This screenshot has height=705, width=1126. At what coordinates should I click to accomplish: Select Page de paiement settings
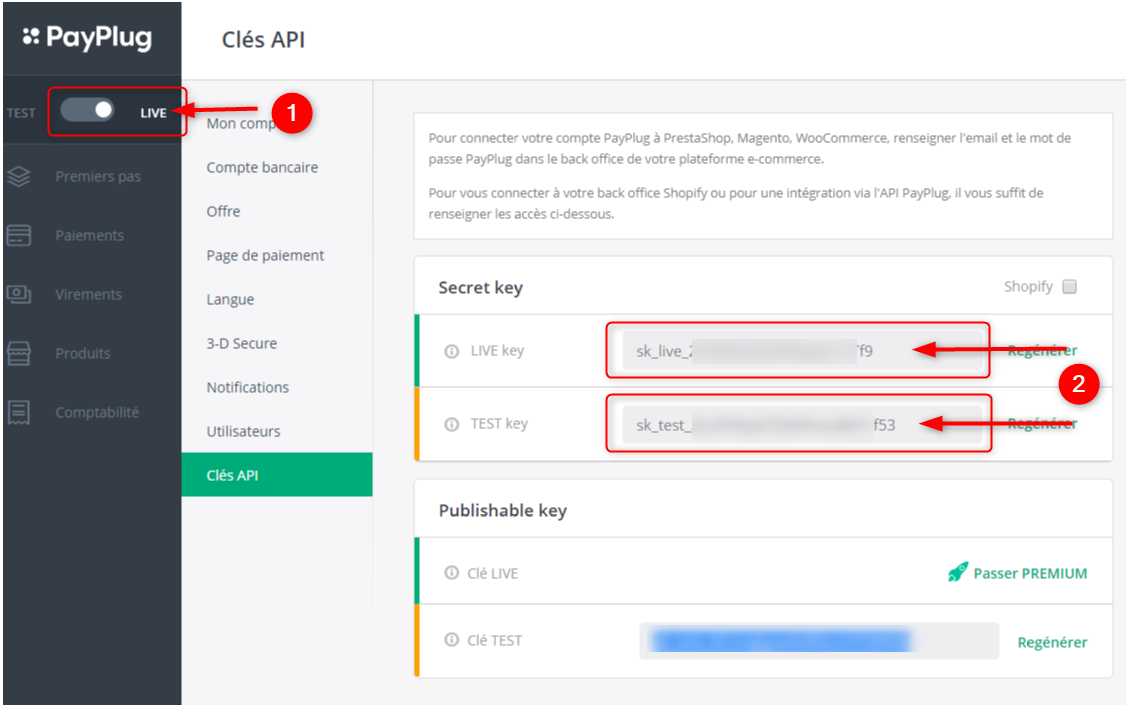[265, 256]
